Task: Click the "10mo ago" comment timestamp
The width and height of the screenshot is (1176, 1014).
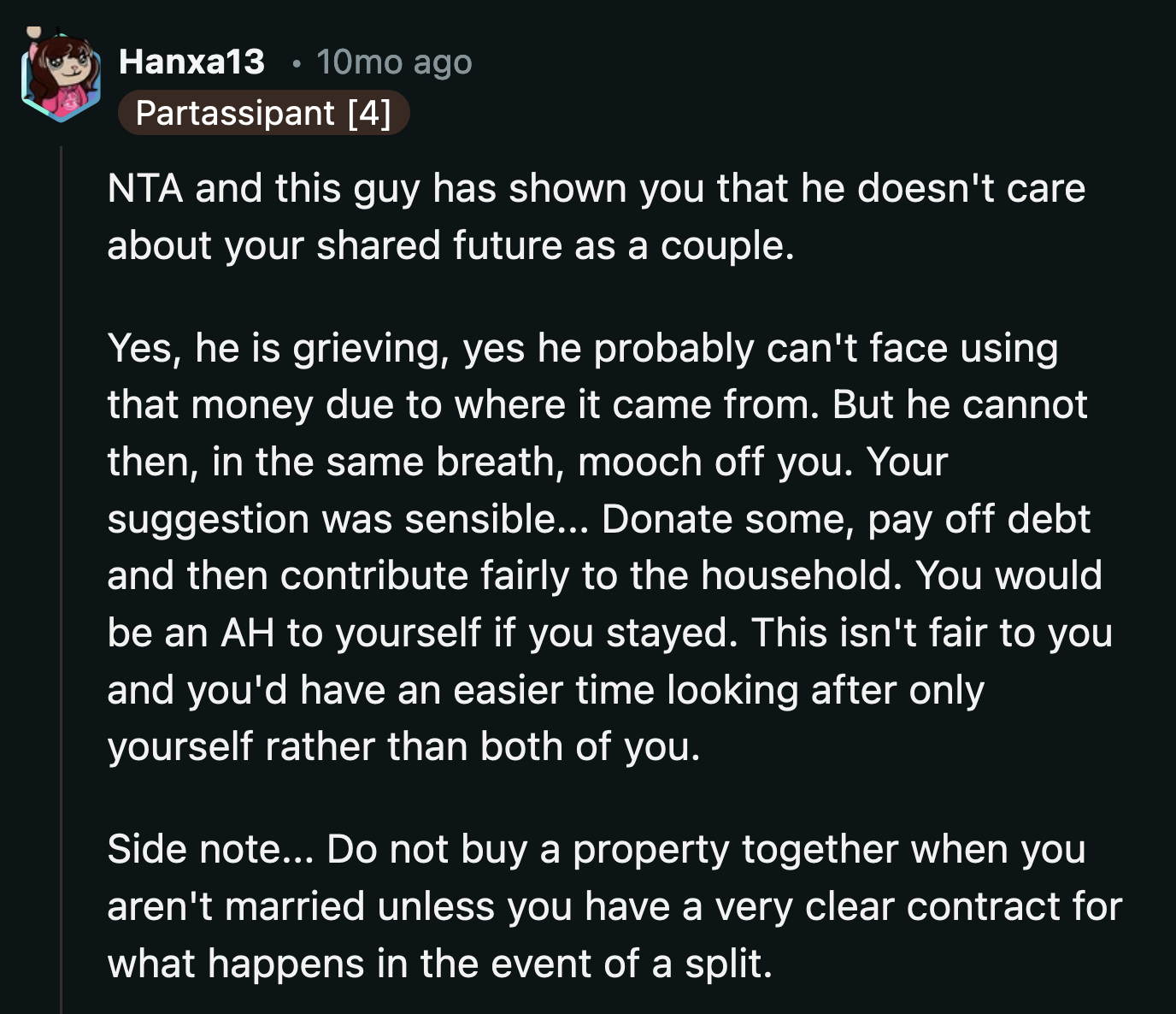Action: tap(394, 62)
